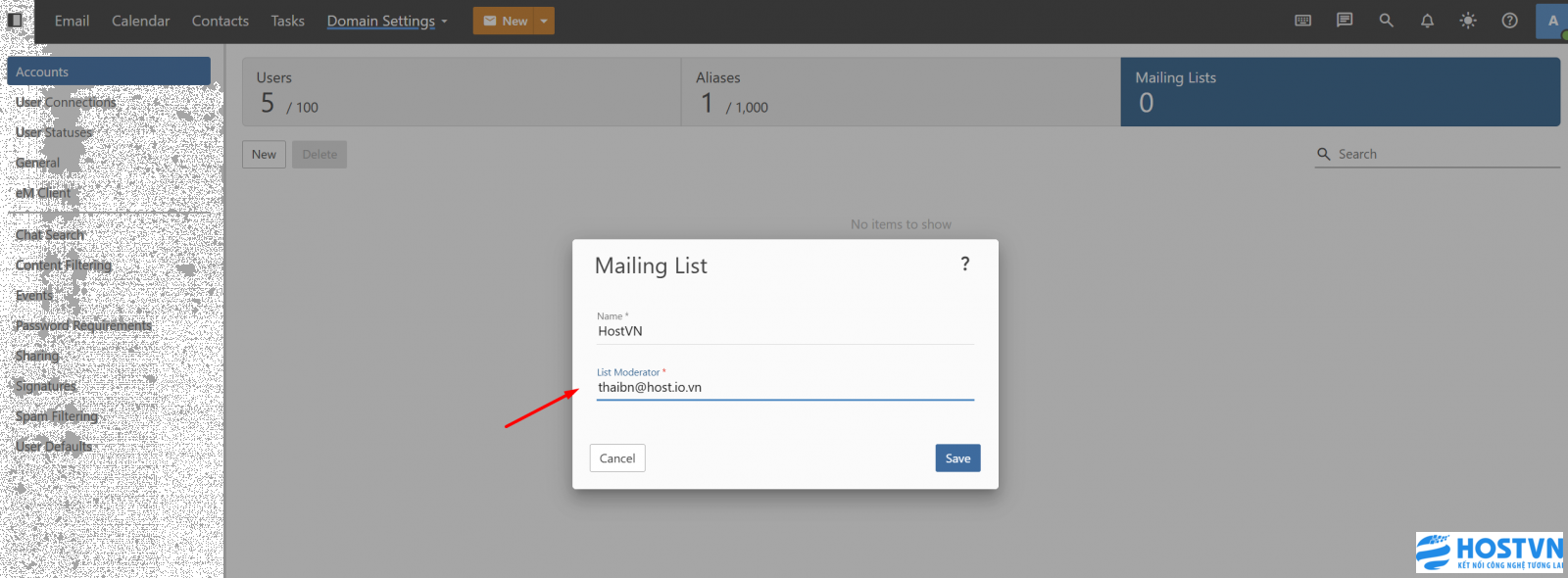Toggle the sidebar panel icon
The width and height of the screenshot is (1568, 578).
click(x=15, y=20)
